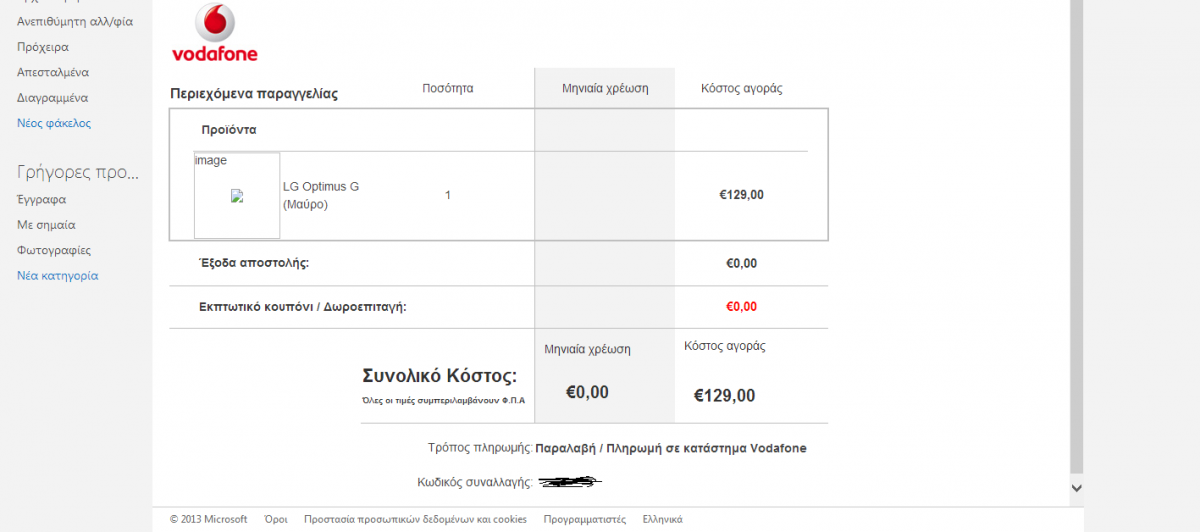The image size is (1200, 532).
Task: Click the scrollbar down arrow
Action: [x=1077, y=488]
